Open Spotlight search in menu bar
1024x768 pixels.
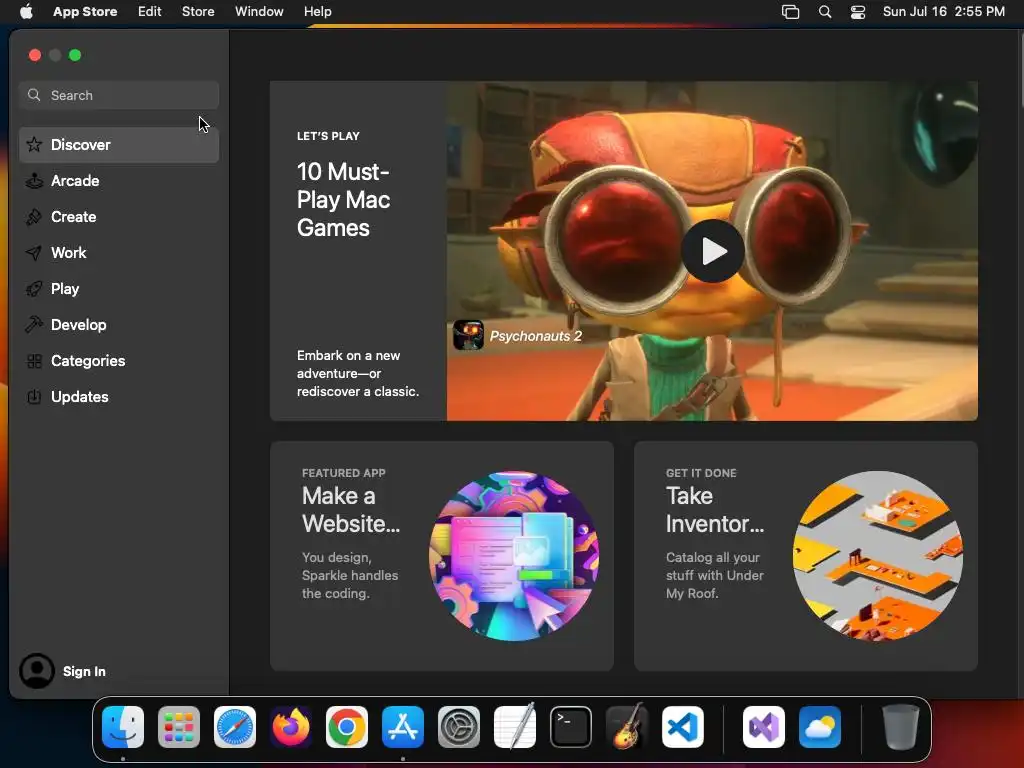[x=825, y=12]
